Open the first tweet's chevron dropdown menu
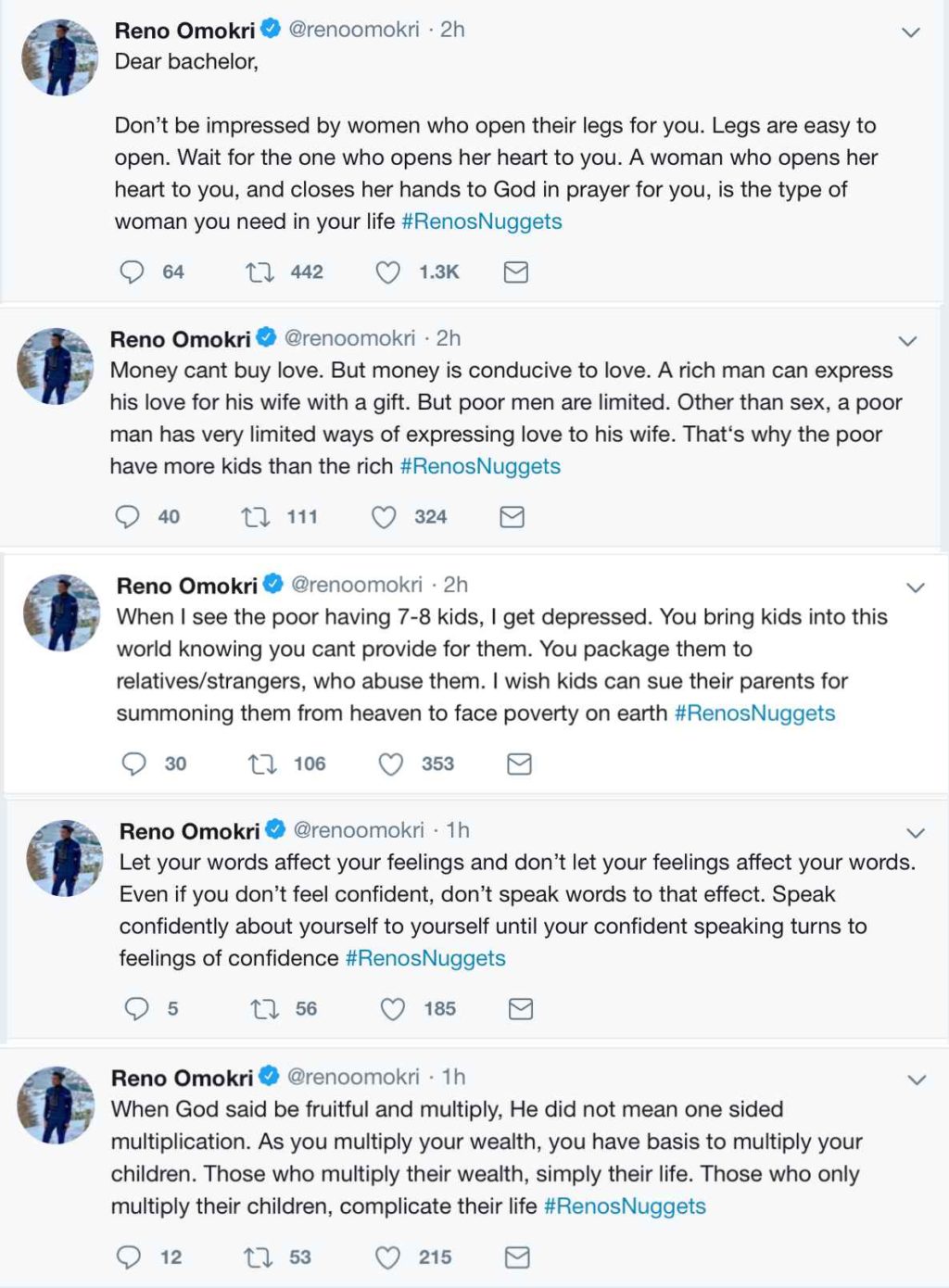 tap(911, 32)
